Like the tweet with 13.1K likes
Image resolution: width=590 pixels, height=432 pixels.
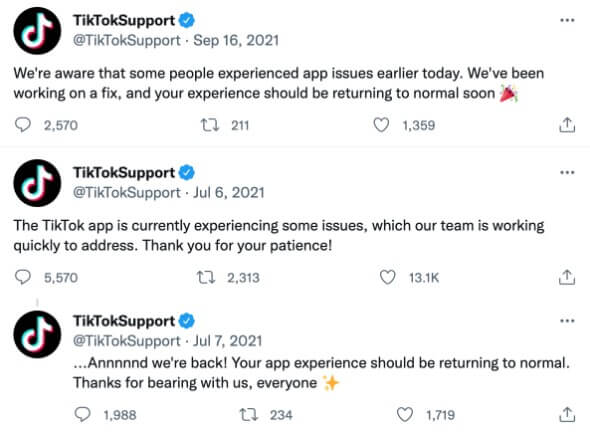388,277
